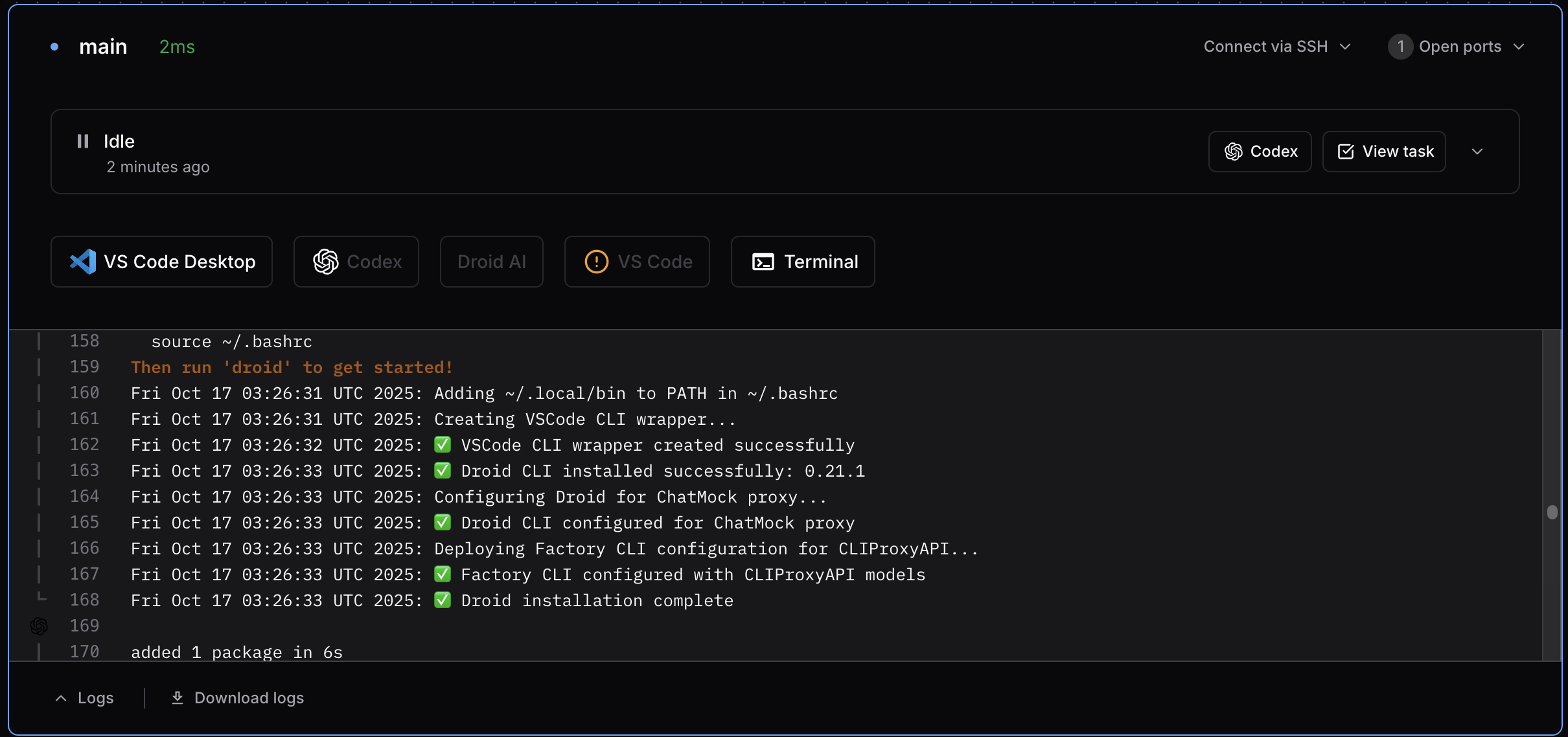The image size is (1568, 737).
Task: Click the Open ports chevron arrow
Action: (x=1519, y=47)
